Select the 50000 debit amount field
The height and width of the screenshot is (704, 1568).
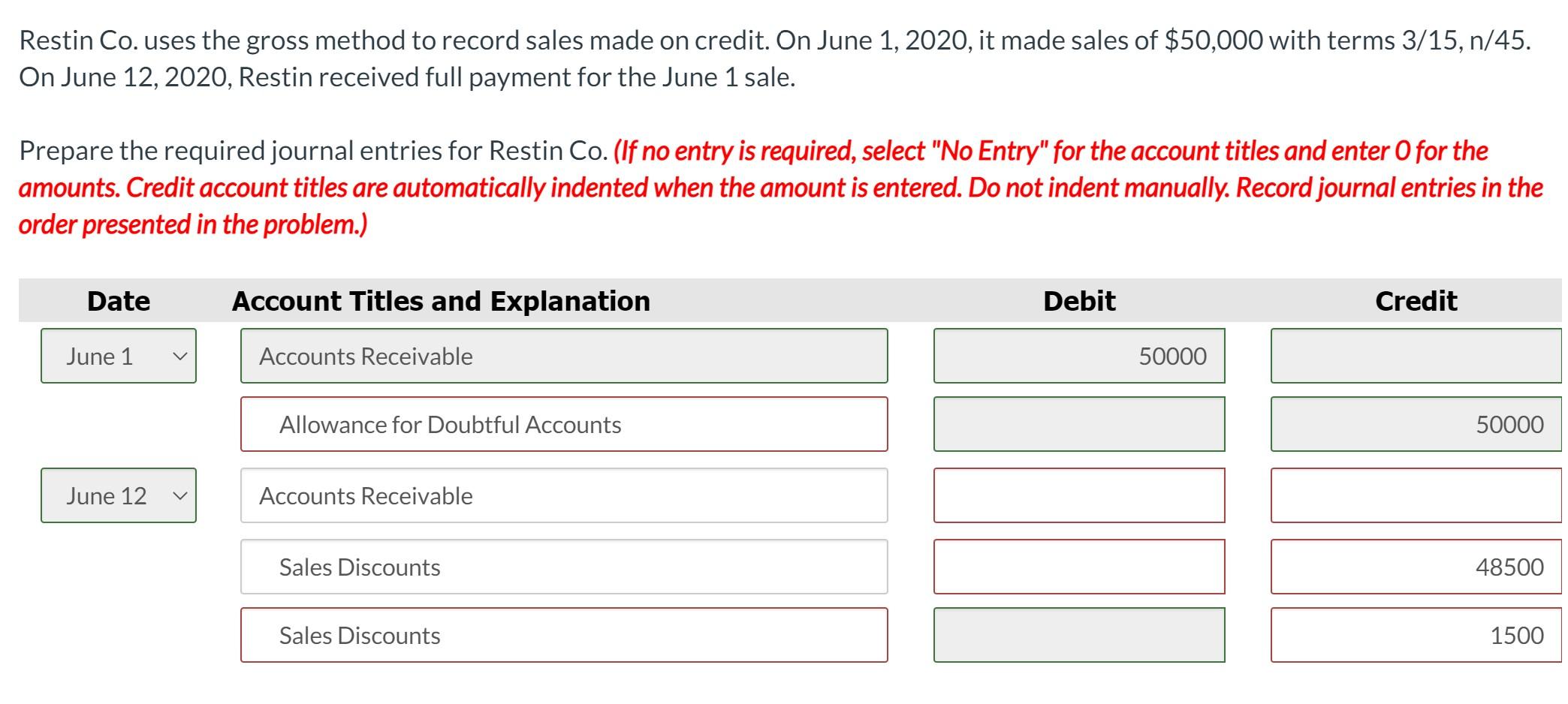coord(1079,357)
